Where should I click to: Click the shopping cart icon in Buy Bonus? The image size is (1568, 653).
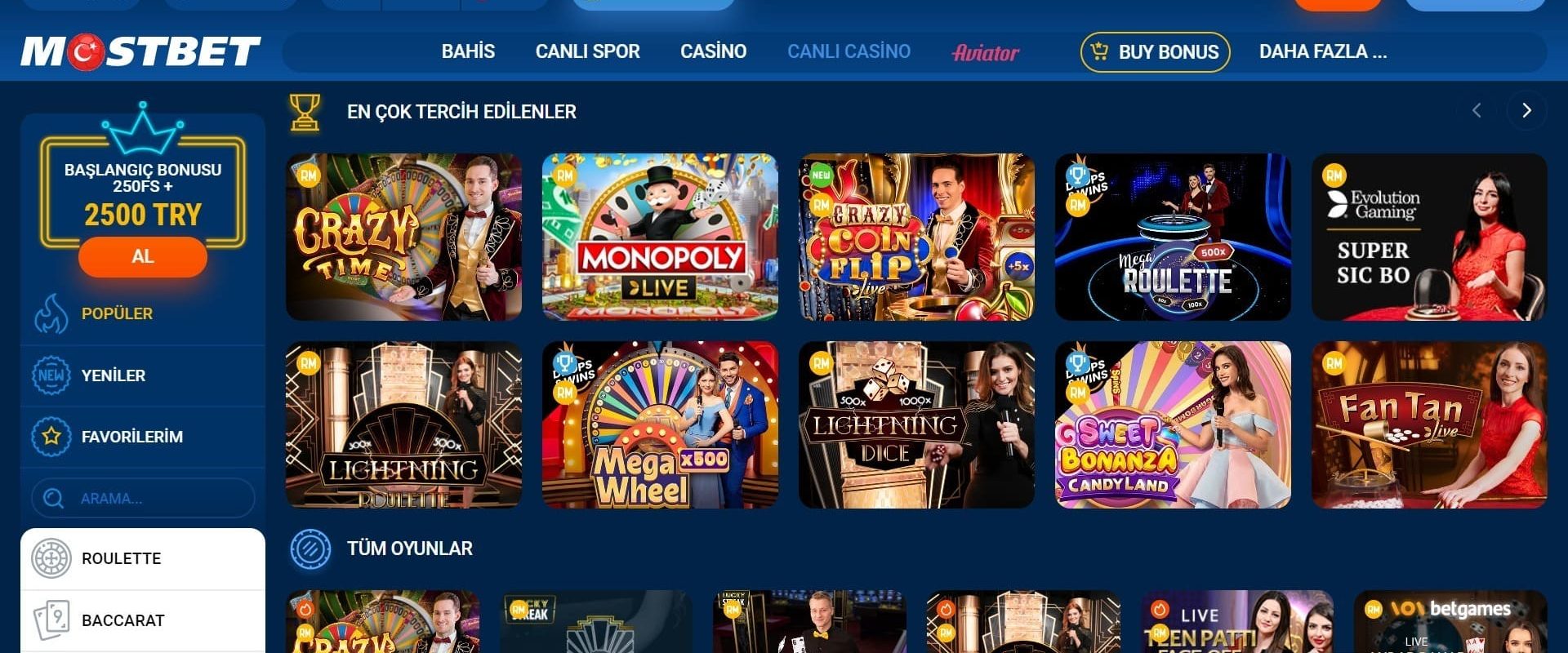coord(1100,52)
